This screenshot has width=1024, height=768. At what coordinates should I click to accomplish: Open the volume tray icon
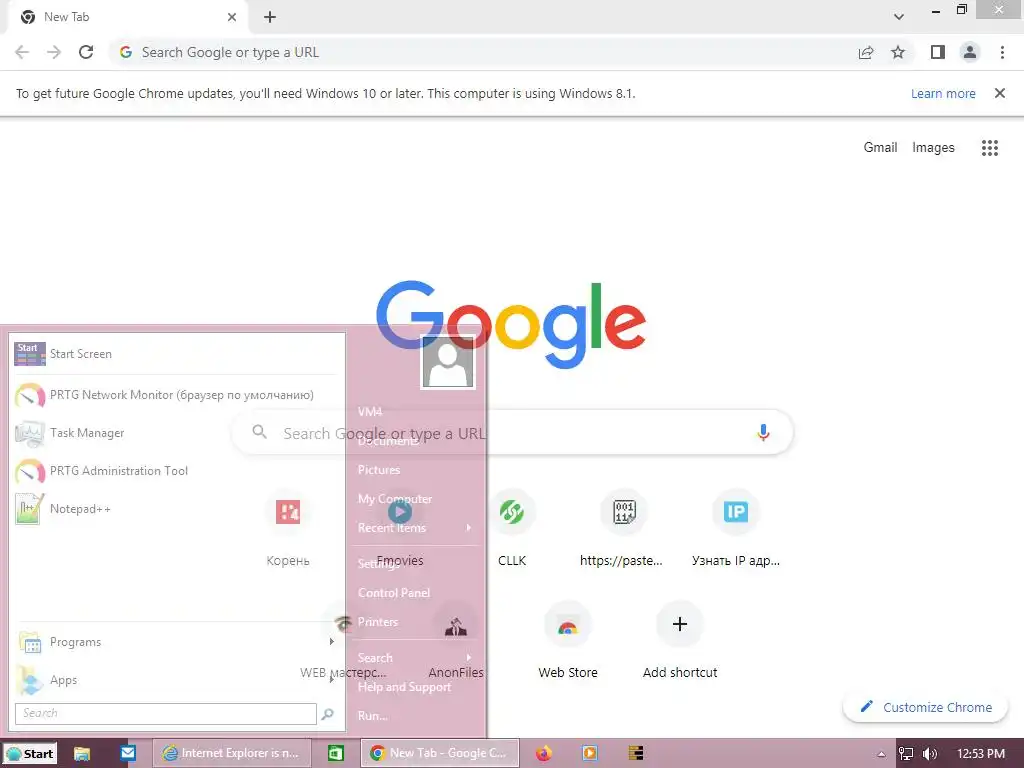[x=930, y=754]
